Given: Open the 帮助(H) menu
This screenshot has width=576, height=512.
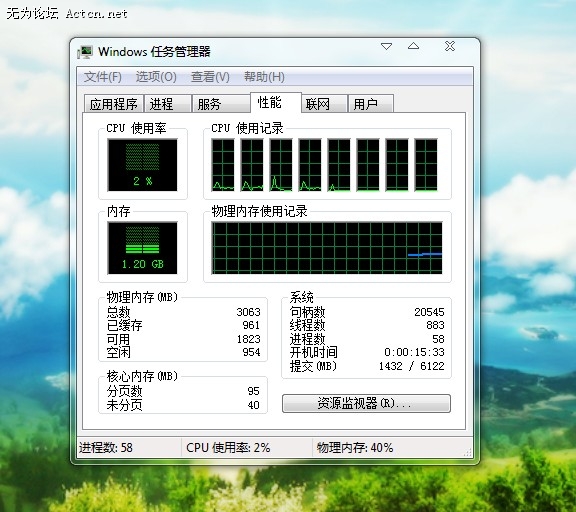Looking at the screenshot, I should tap(264, 77).
